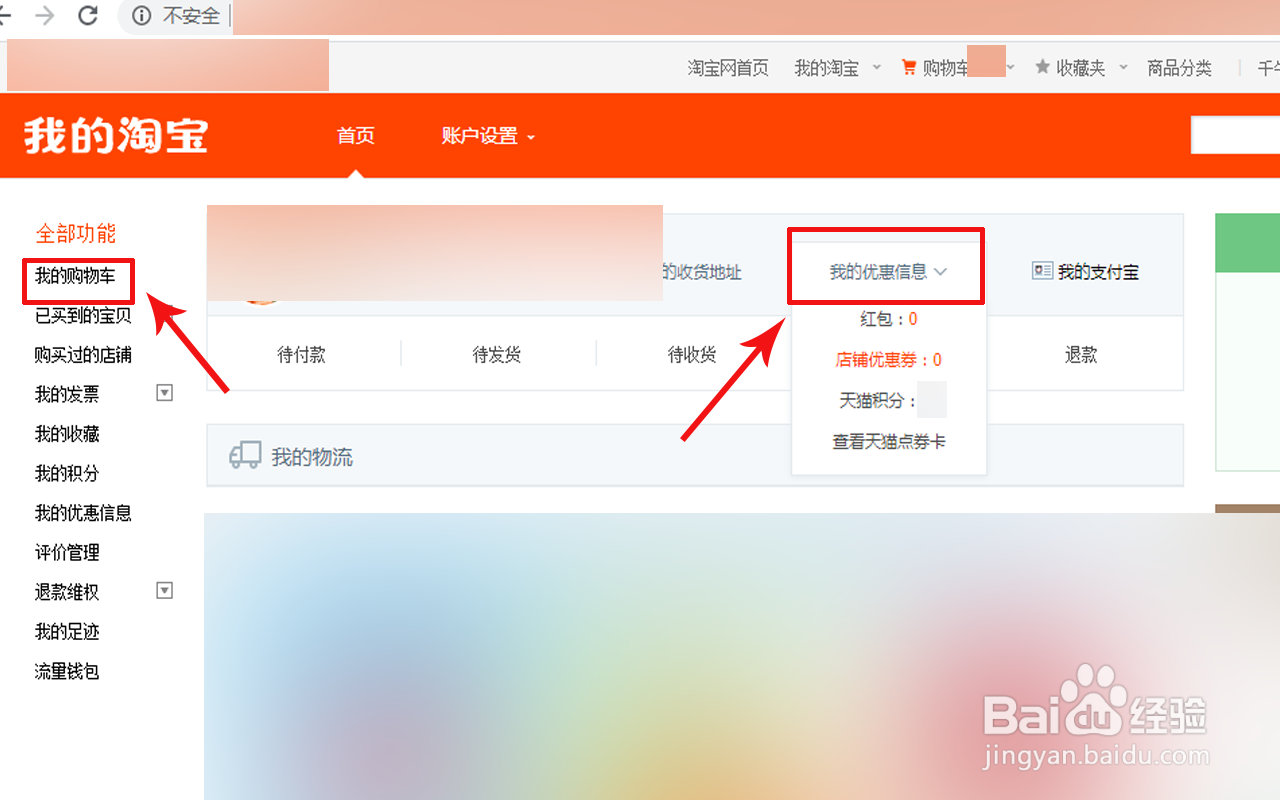This screenshot has width=1280, height=800.
Task: Open 我的收藏 in sidebar
Action: (x=67, y=434)
